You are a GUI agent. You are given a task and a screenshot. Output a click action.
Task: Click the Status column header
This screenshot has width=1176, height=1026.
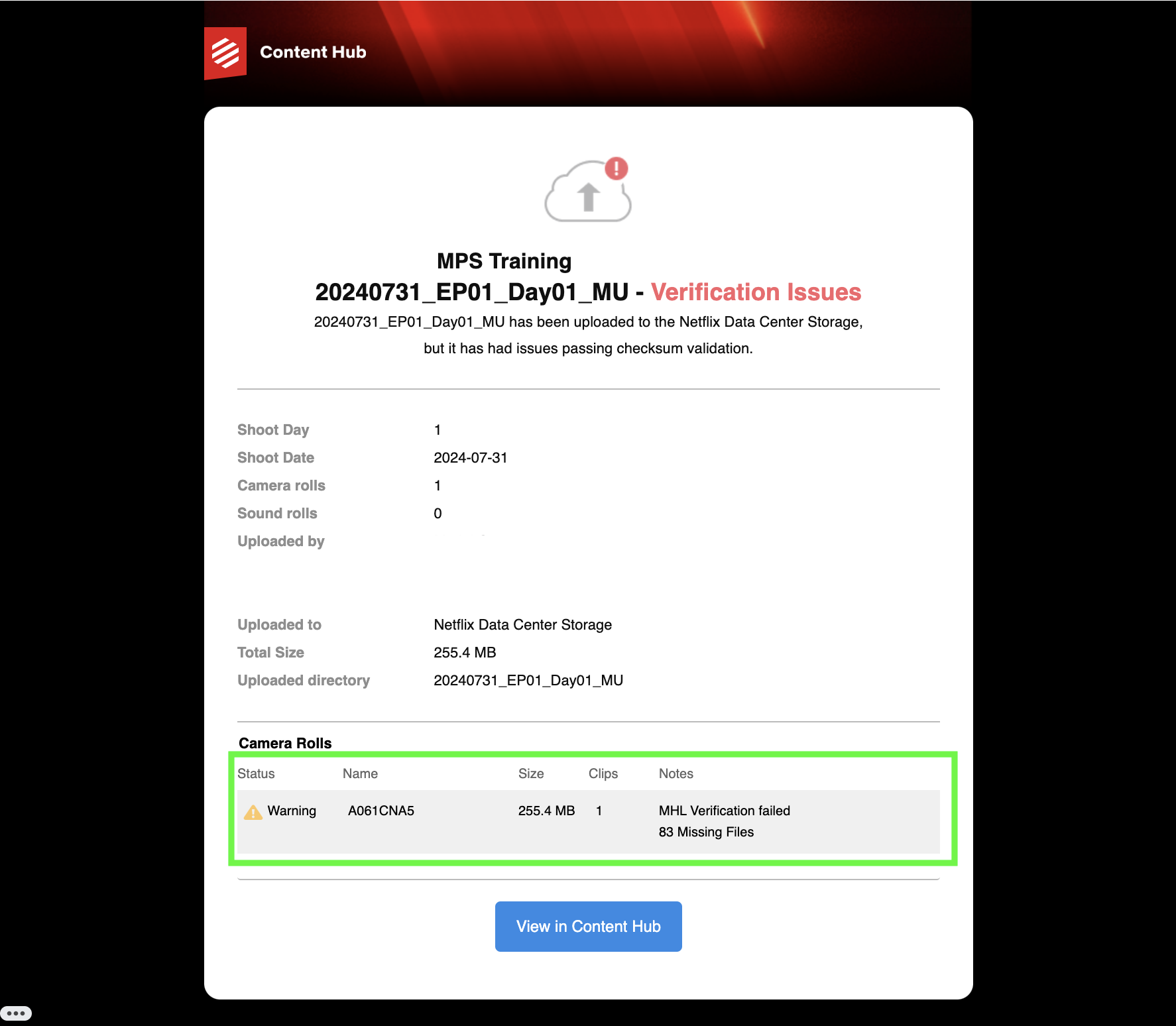coord(256,773)
